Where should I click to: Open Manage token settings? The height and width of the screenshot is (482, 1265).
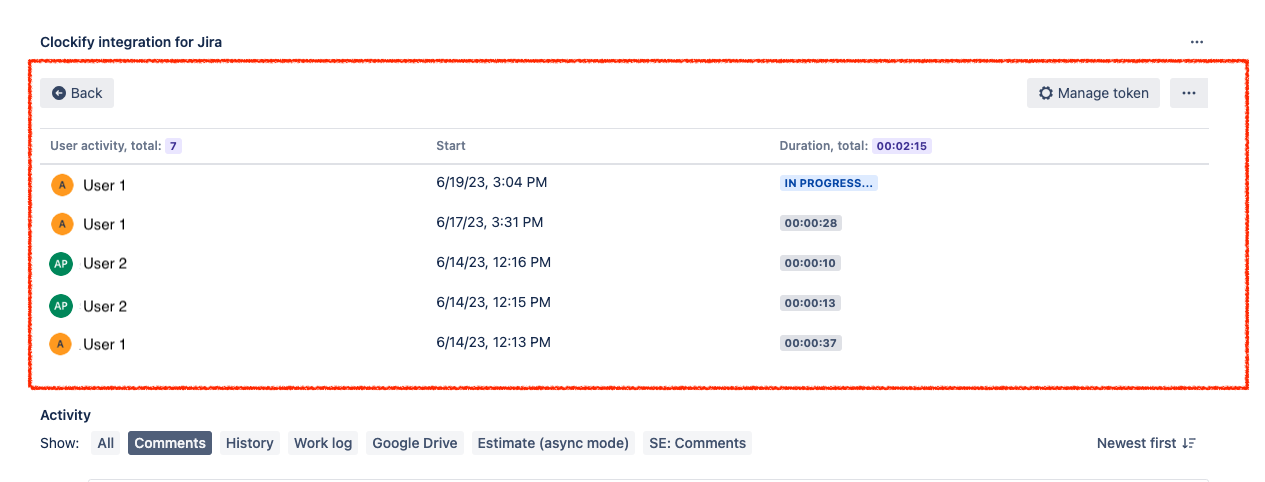pyautogui.click(x=1093, y=93)
